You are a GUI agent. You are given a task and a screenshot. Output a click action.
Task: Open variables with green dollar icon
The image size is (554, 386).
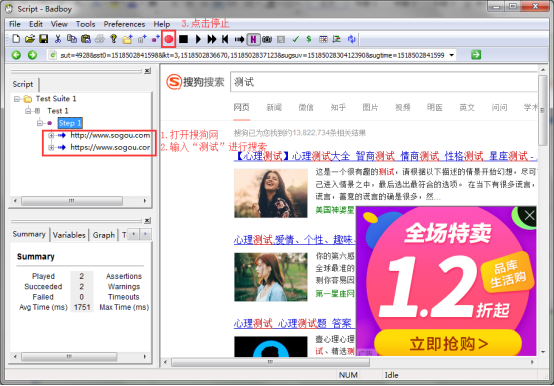[309, 39]
